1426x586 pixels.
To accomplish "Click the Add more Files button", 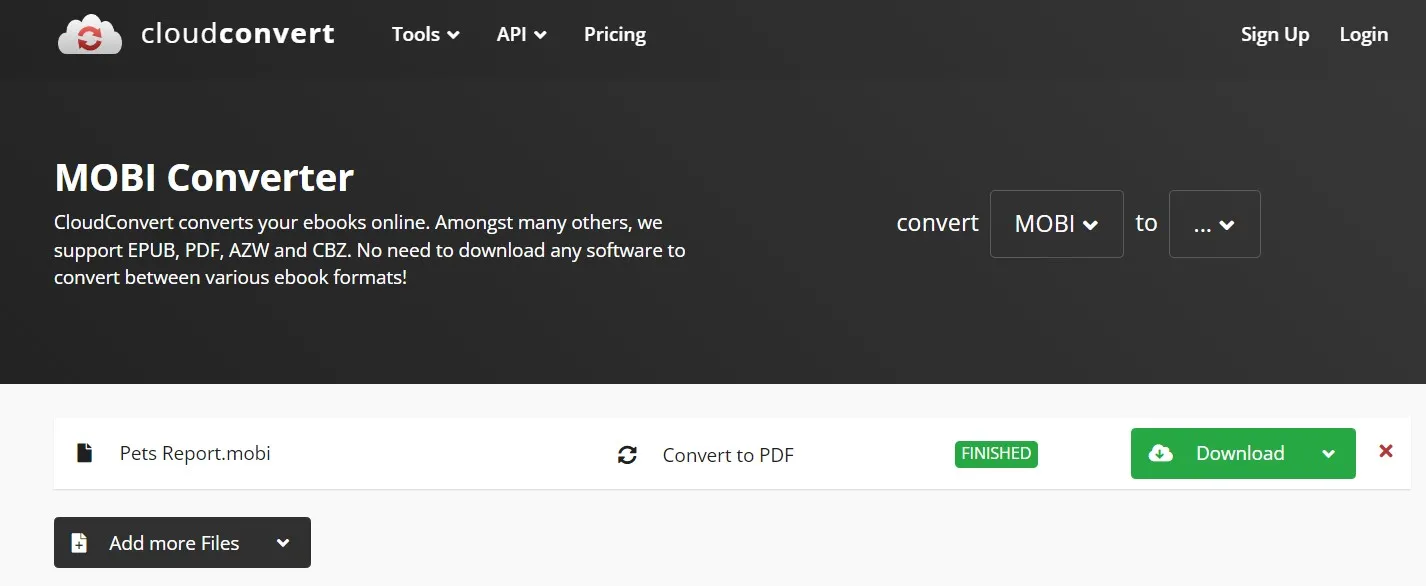I will coord(172,542).
